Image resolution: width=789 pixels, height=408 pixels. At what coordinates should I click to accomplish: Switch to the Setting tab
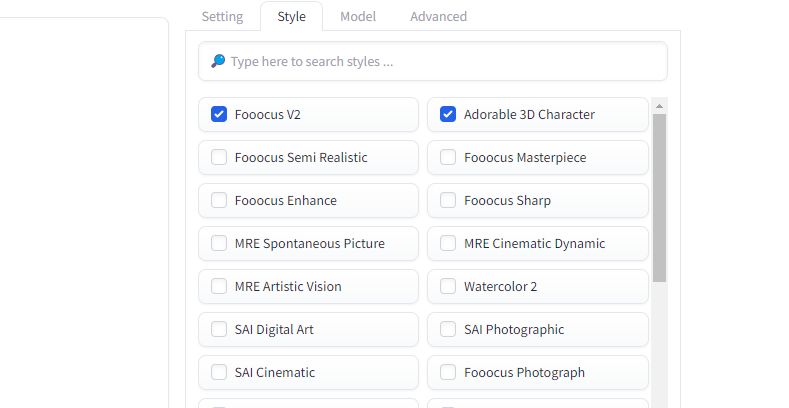(222, 17)
